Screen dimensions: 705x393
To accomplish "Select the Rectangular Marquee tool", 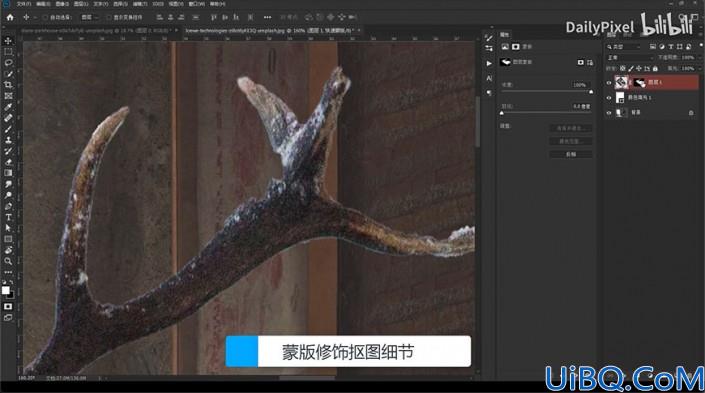I will [8, 52].
